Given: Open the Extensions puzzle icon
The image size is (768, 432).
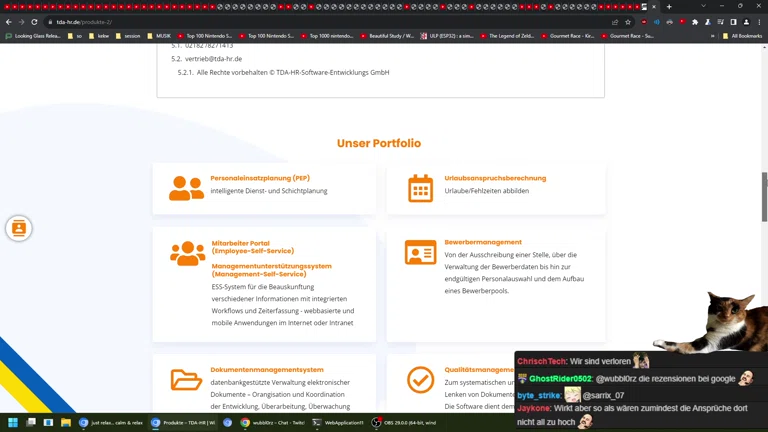Looking at the screenshot, I should (695, 22).
